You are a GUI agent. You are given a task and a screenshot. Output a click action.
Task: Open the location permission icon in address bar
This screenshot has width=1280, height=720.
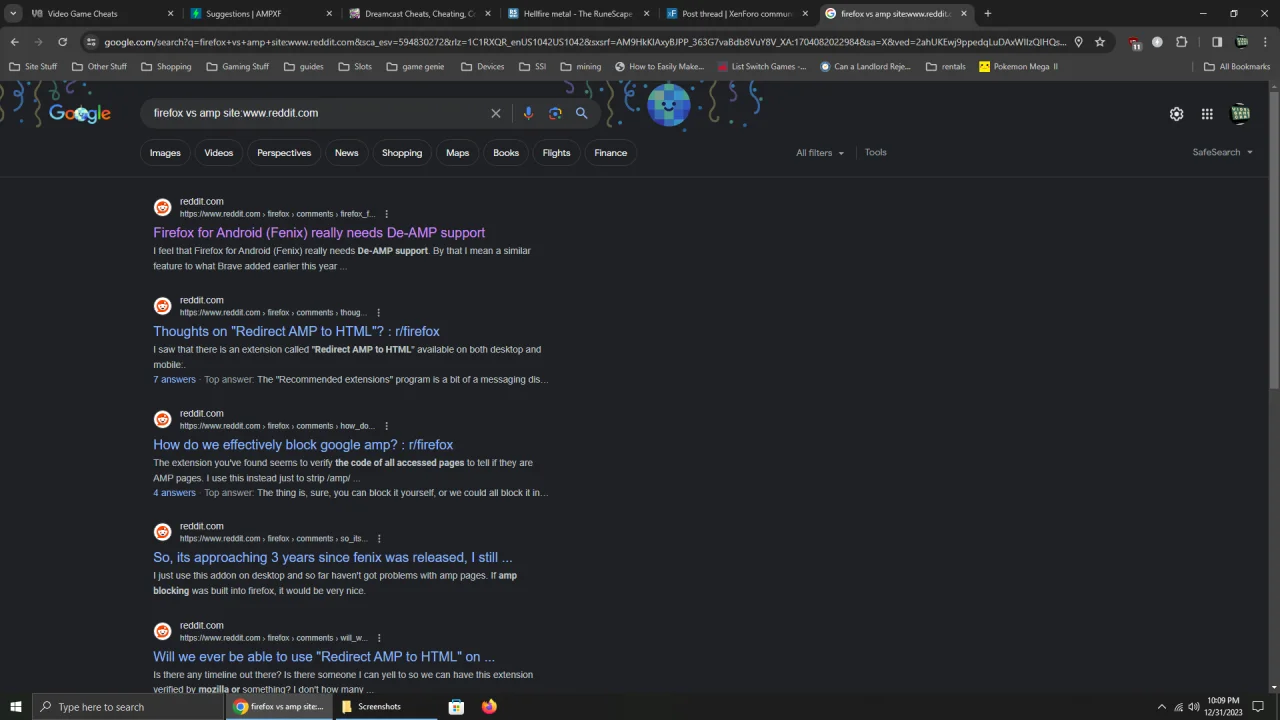coord(1078,42)
